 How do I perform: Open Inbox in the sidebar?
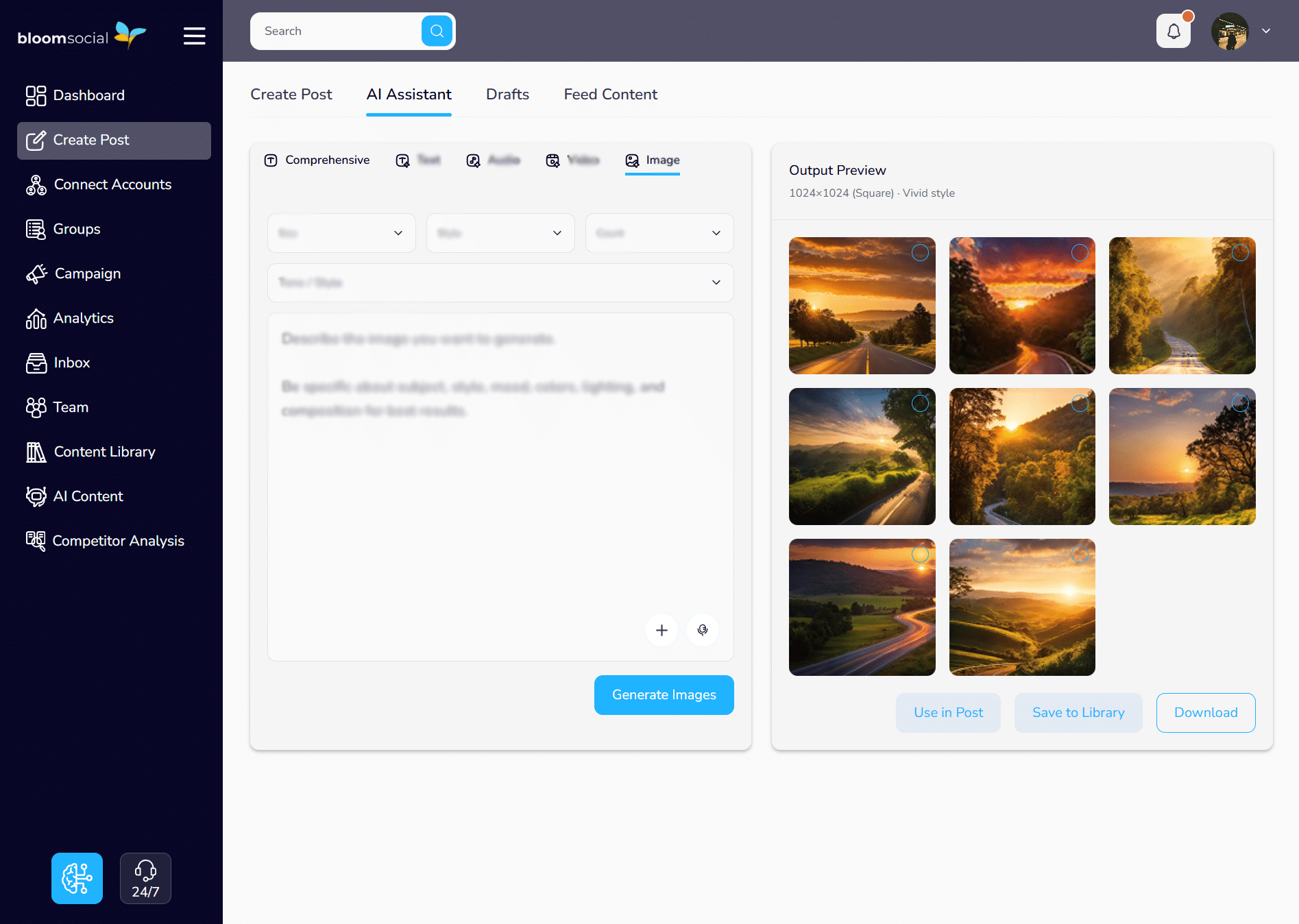point(114,363)
